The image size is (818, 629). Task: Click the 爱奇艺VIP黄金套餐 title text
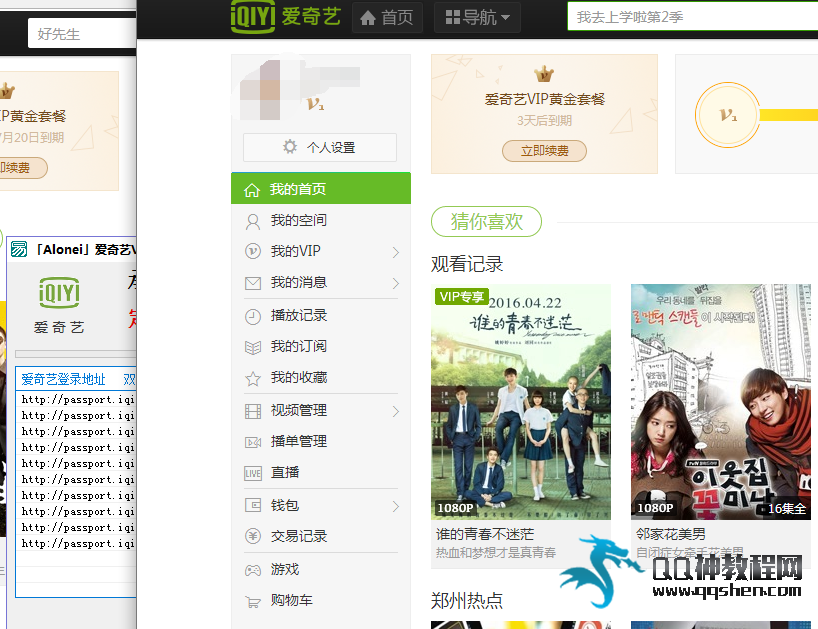click(544, 99)
